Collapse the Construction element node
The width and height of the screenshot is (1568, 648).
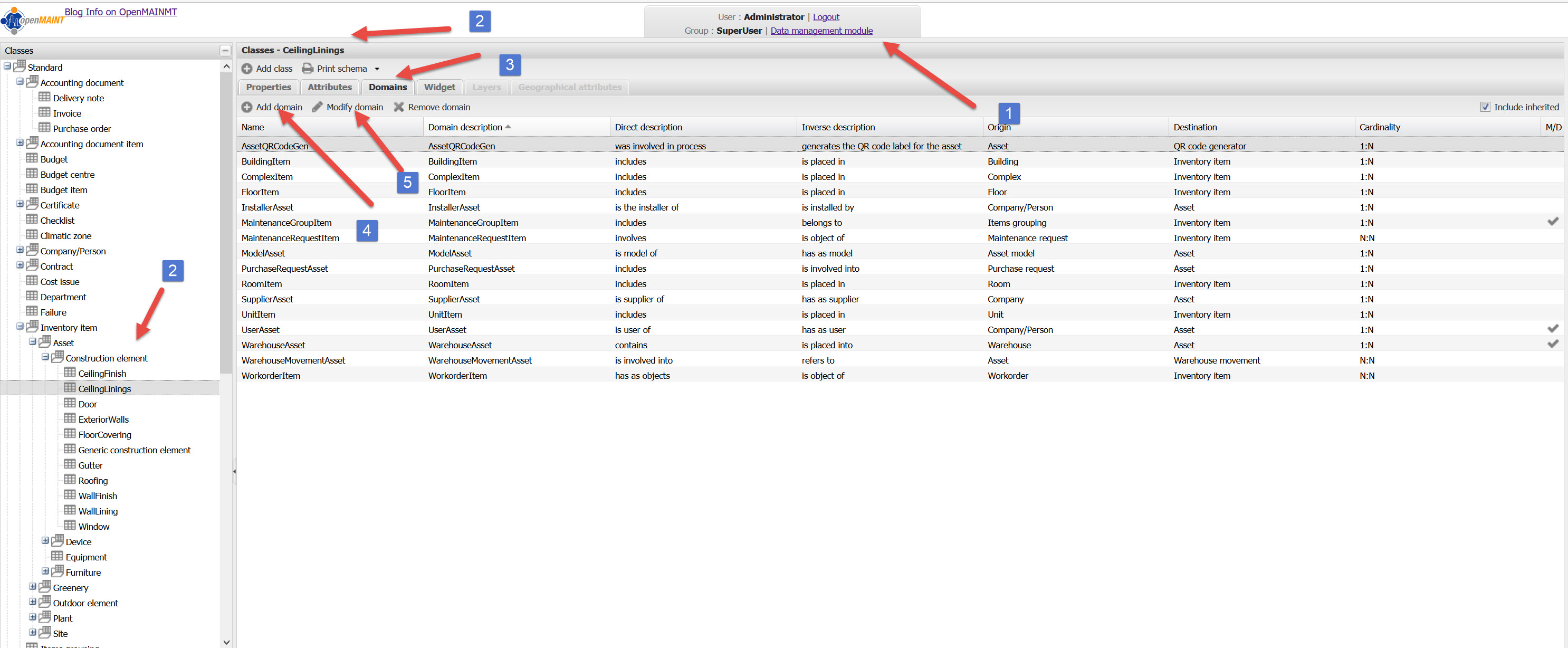pyautogui.click(x=45, y=357)
